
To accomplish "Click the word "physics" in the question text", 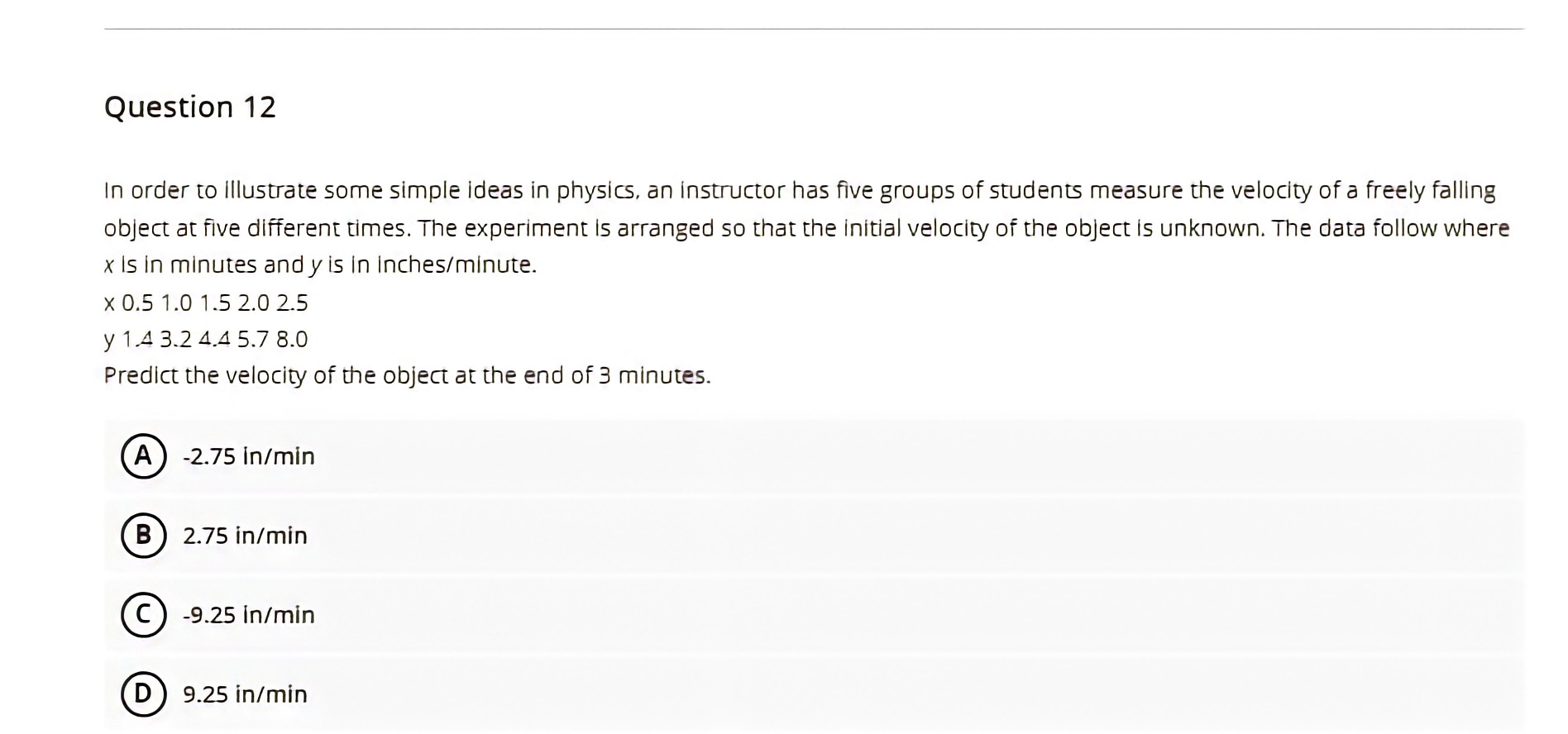I will point(596,190).
